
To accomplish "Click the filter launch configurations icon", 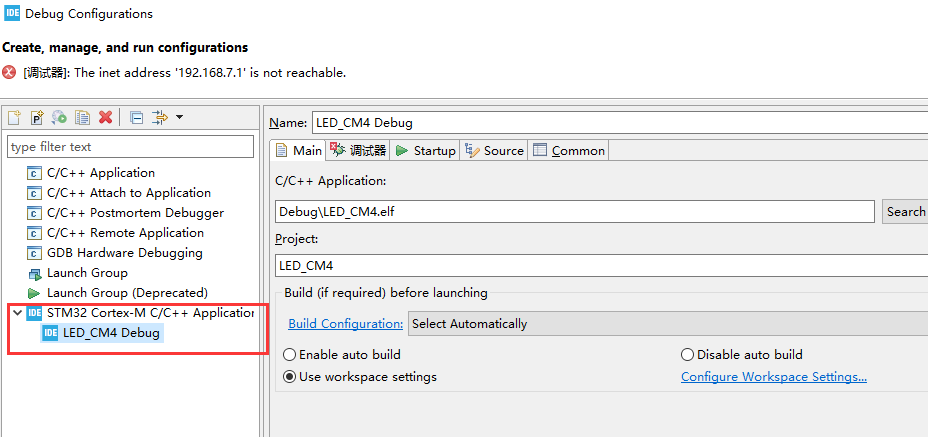I will pos(159,118).
